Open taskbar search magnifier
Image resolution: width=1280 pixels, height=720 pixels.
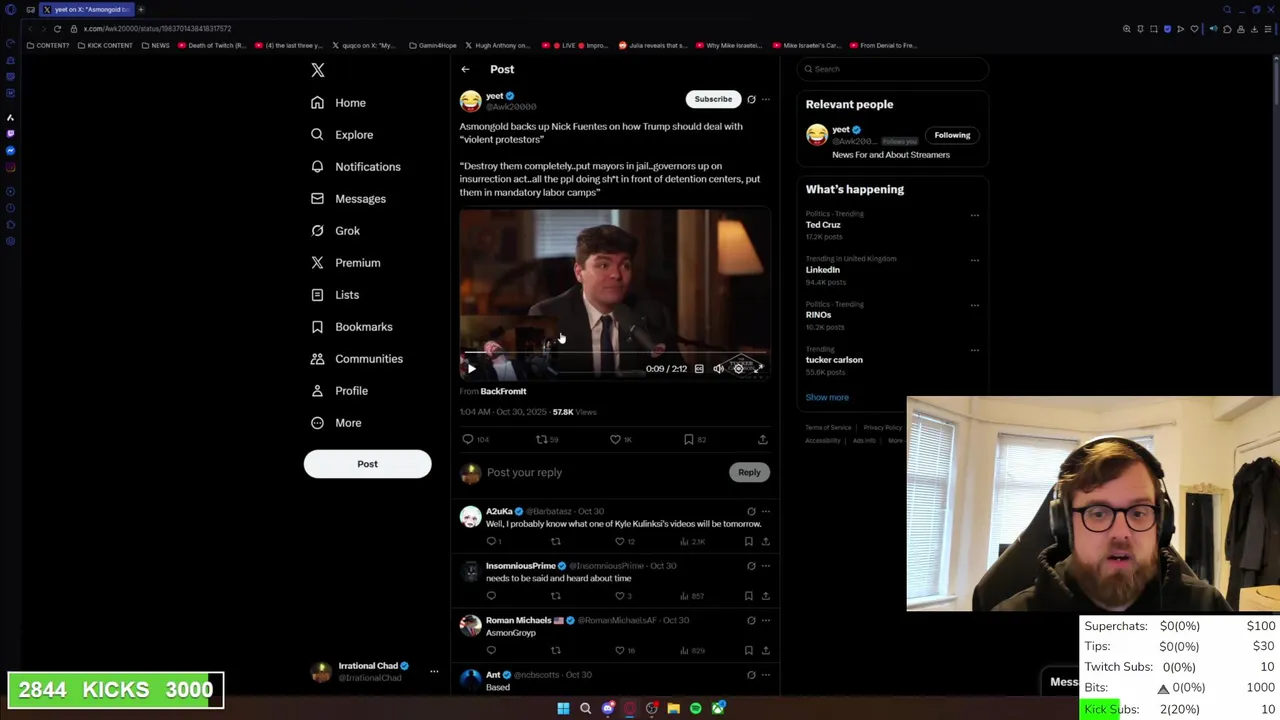pyautogui.click(x=585, y=709)
